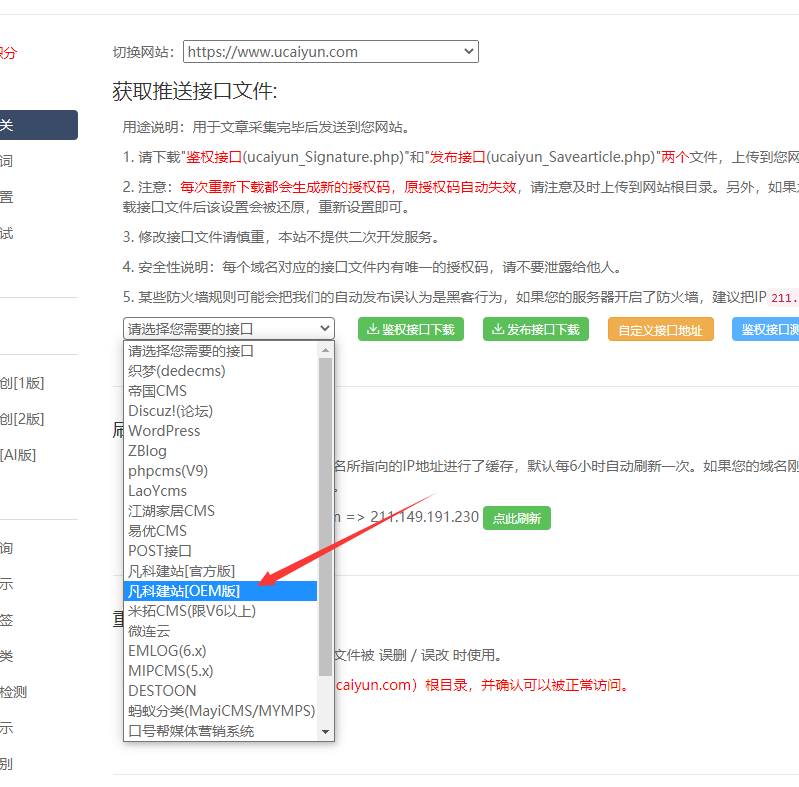Click the 点此刷新 green button
Screen dimensions: 799x787
click(516, 518)
